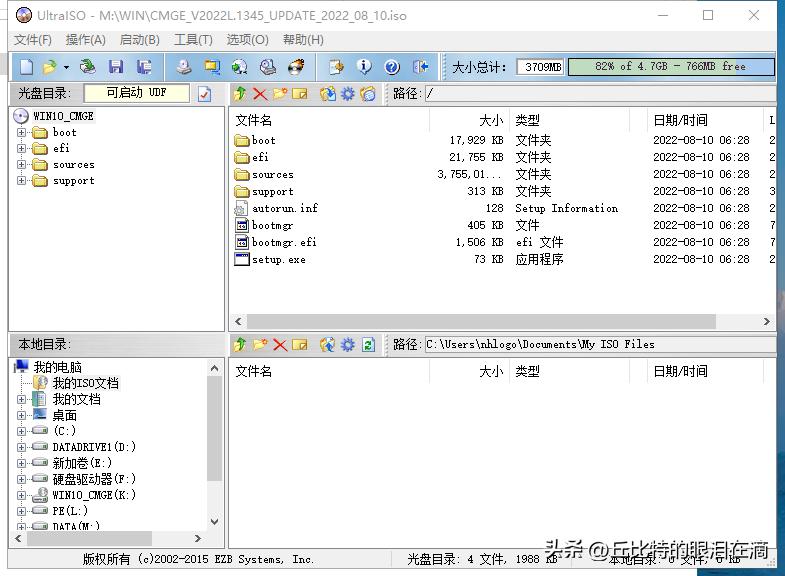Click the local path input field
This screenshot has height=576, width=785.
(x=600, y=344)
